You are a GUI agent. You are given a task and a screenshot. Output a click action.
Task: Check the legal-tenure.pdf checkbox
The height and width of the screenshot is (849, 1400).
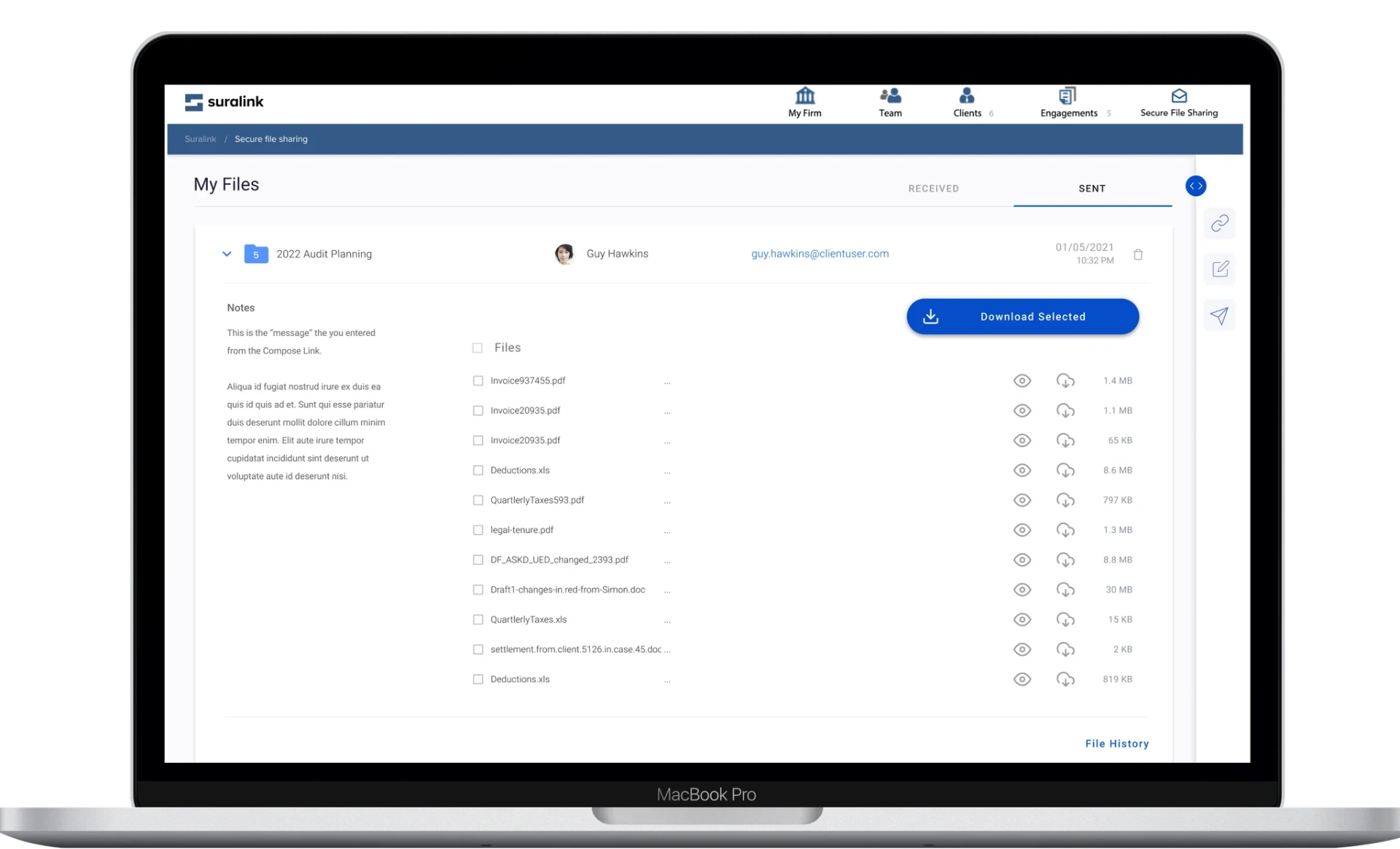(x=478, y=530)
